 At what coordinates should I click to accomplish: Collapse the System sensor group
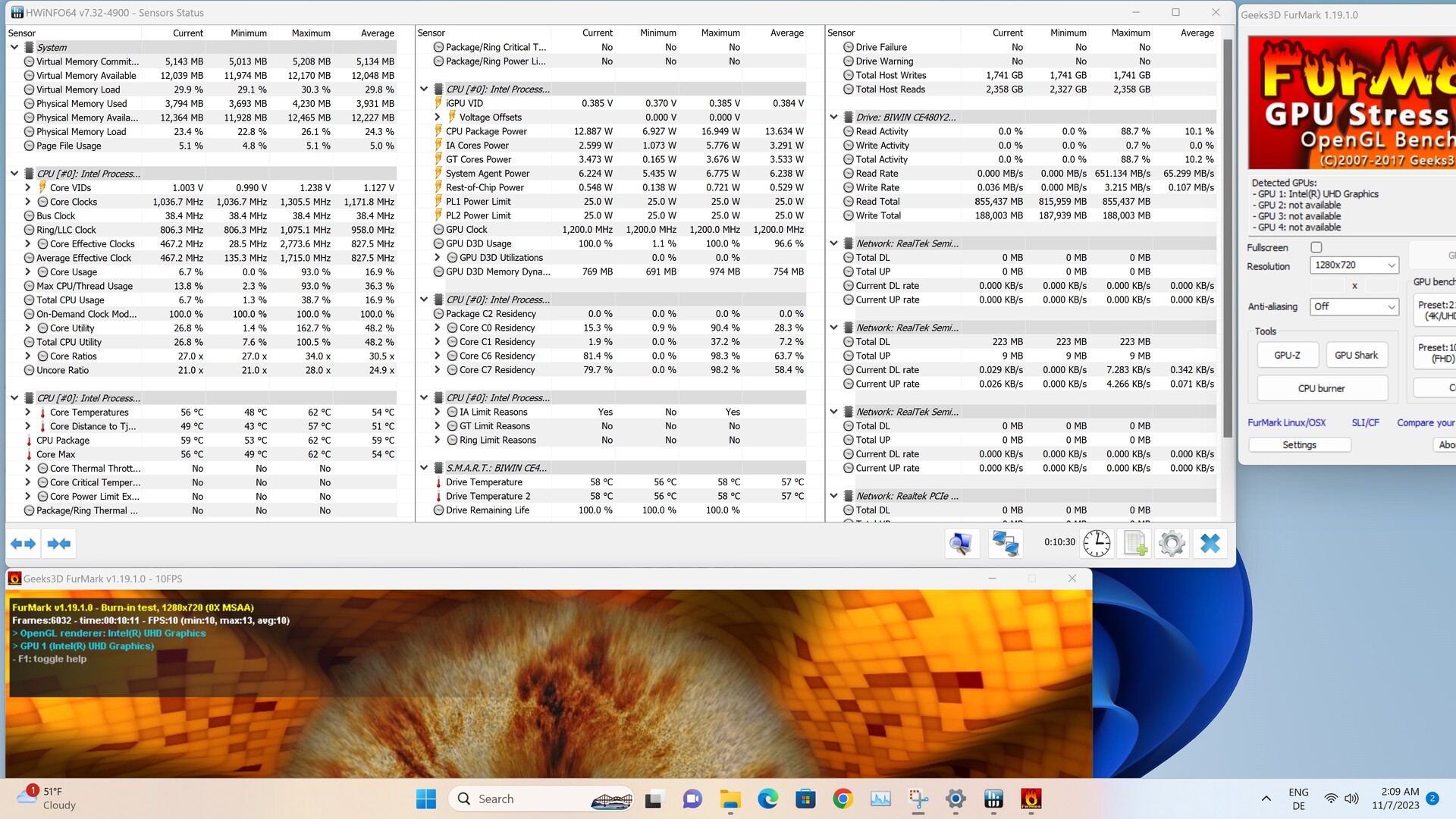click(x=14, y=47)
